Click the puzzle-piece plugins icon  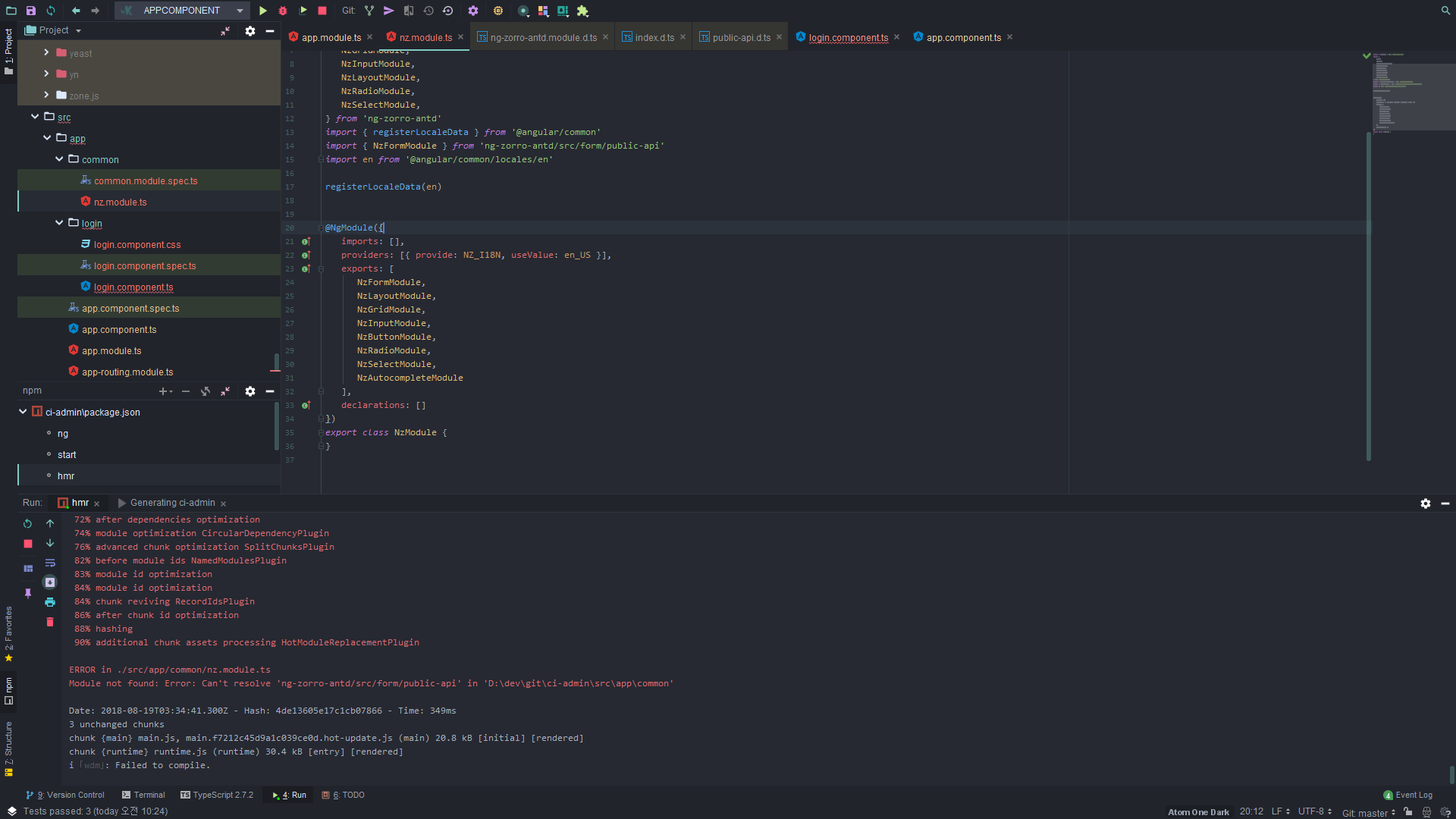(582, 11)
